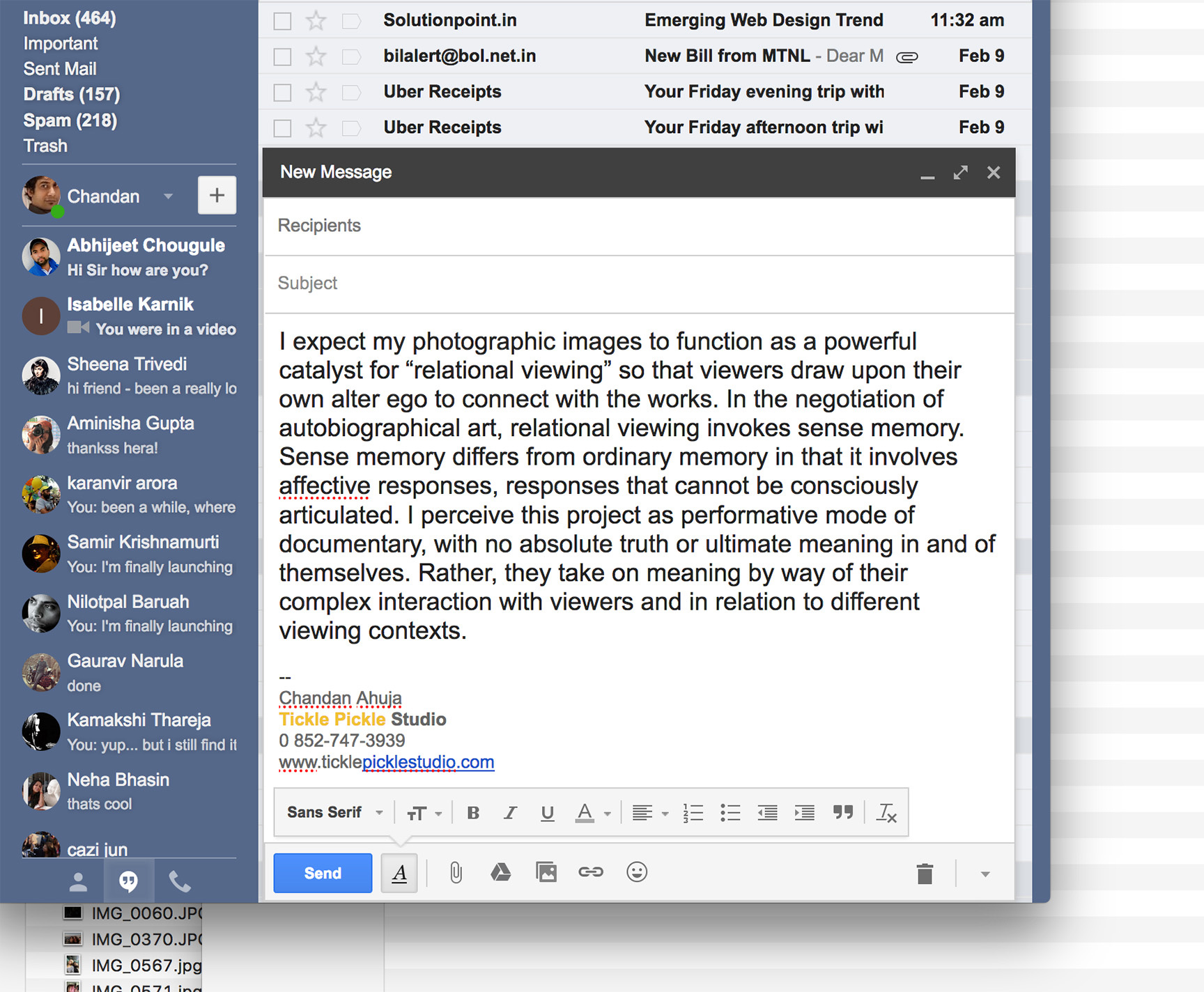
Task: Attach a file with the paperclip icon
Action: (456, 872)
